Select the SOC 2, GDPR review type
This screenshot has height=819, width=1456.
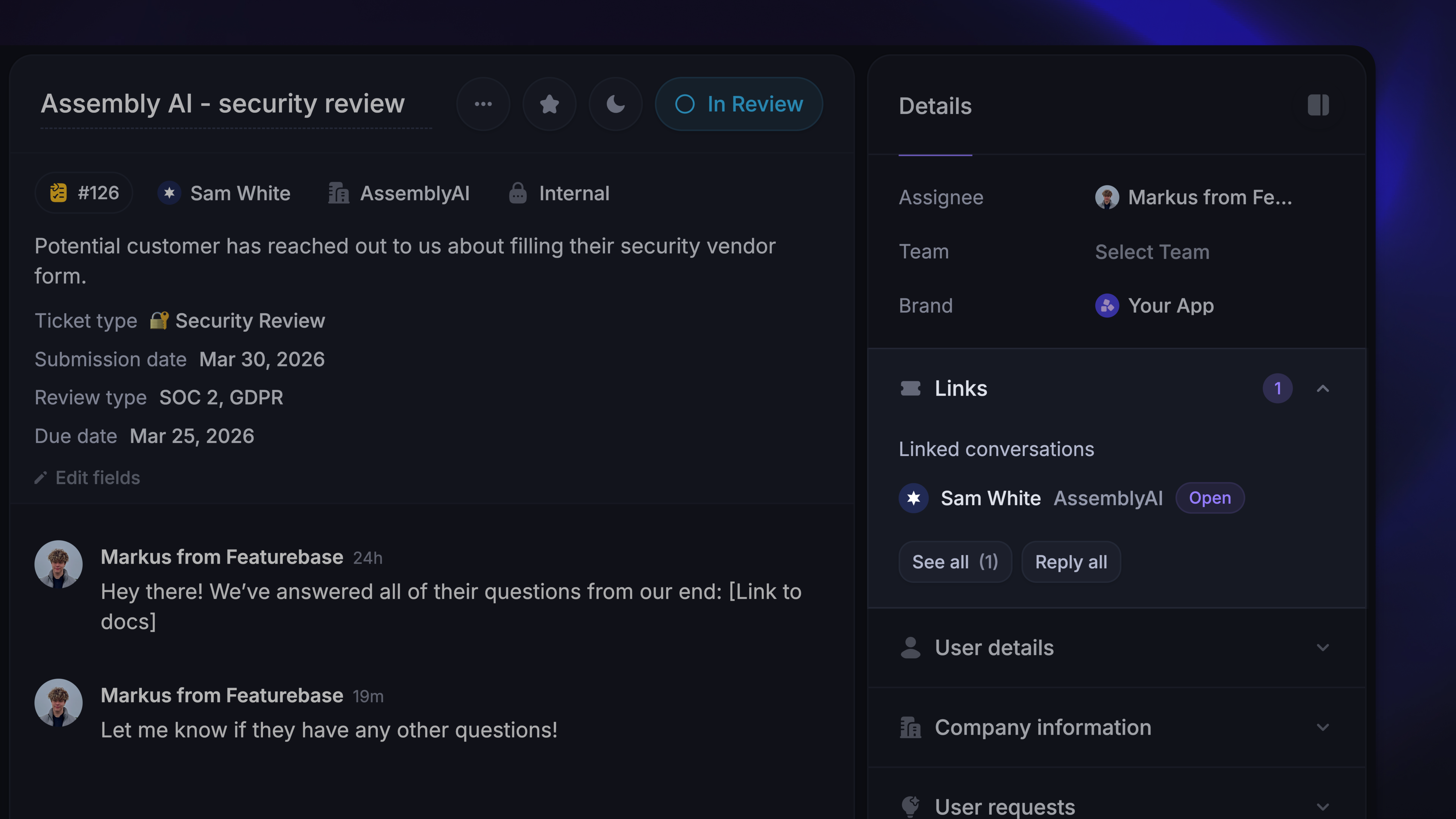click(221, 397)
